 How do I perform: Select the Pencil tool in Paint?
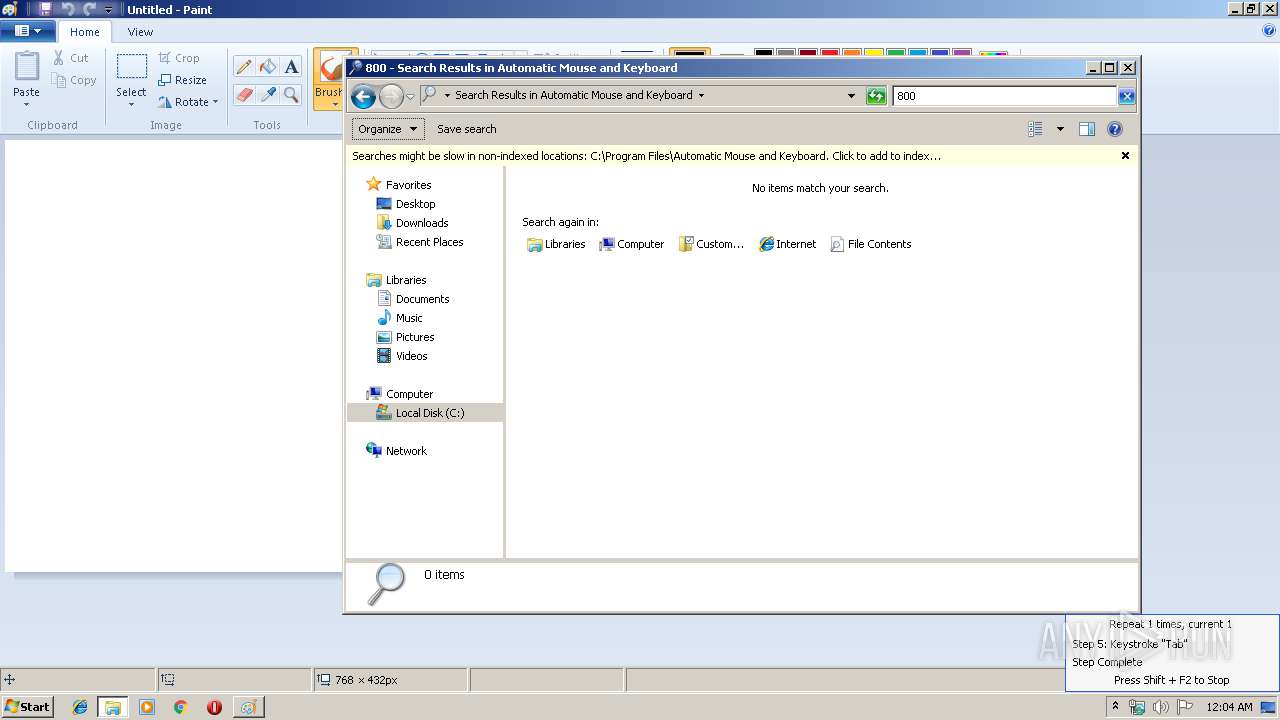click(243, 67)
